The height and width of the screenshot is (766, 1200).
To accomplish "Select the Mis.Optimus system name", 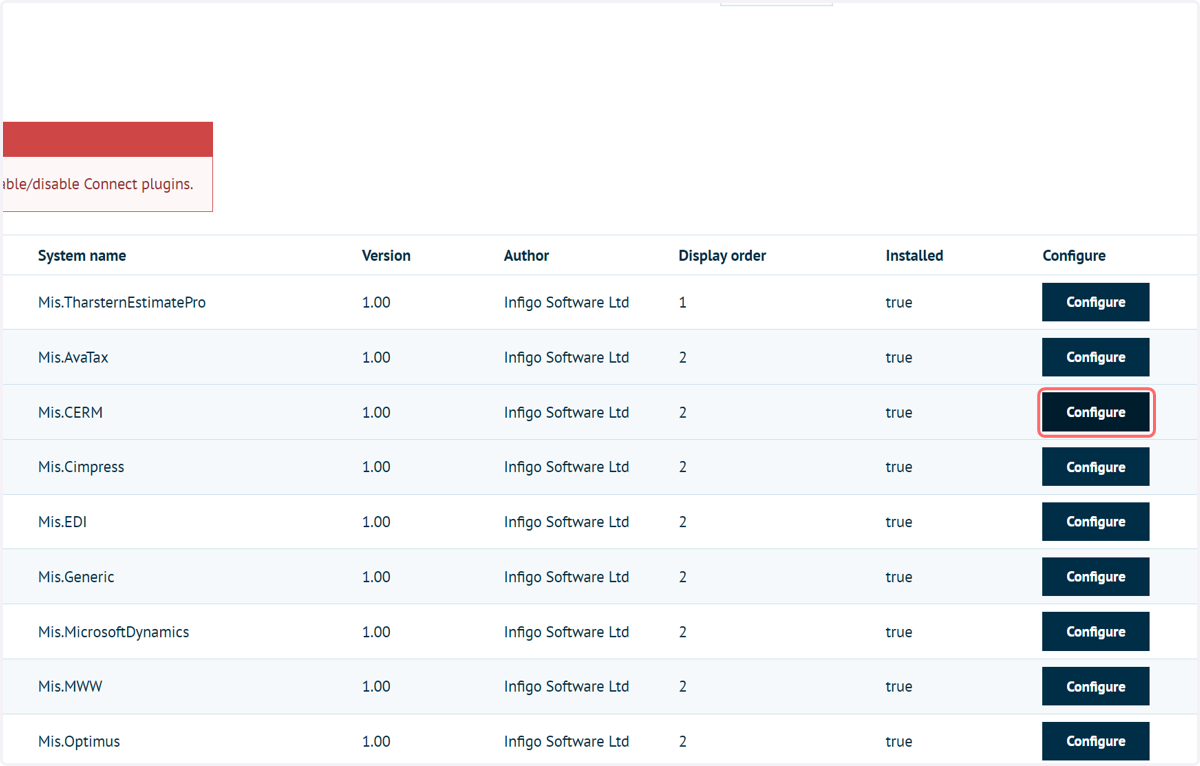I will click(79, 742).
